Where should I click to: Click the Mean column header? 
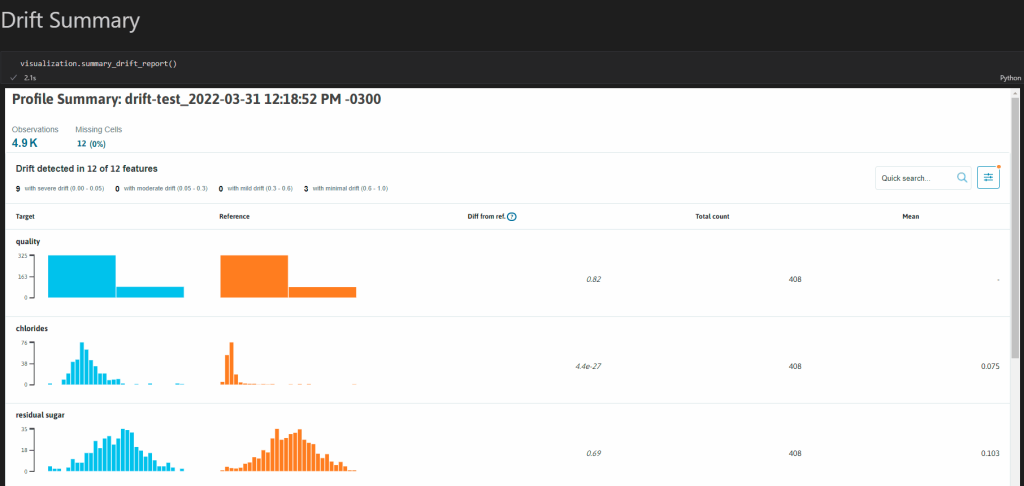(x=910, y=216)
